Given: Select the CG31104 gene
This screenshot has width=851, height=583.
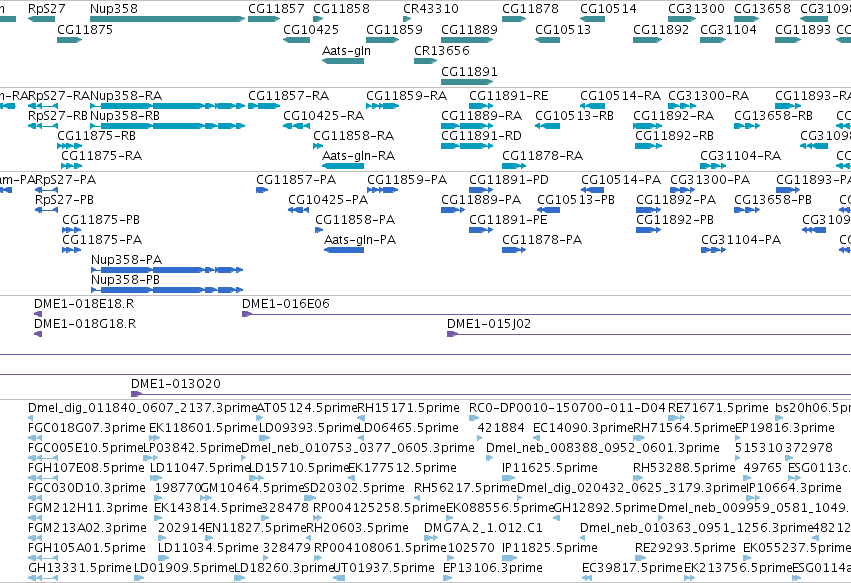Looking at the screenshot, I should (x=713, y=40).
